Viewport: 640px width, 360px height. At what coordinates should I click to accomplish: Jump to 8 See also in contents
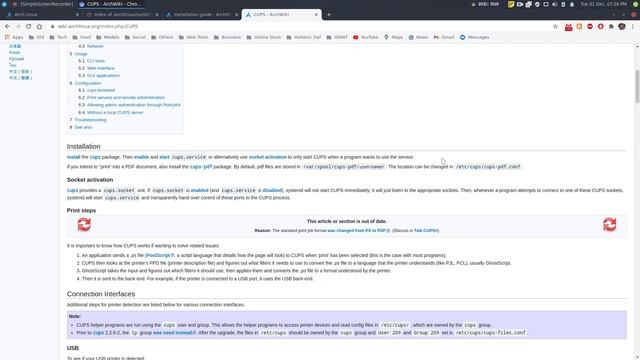pyautogui.click(x=80, y=127)
